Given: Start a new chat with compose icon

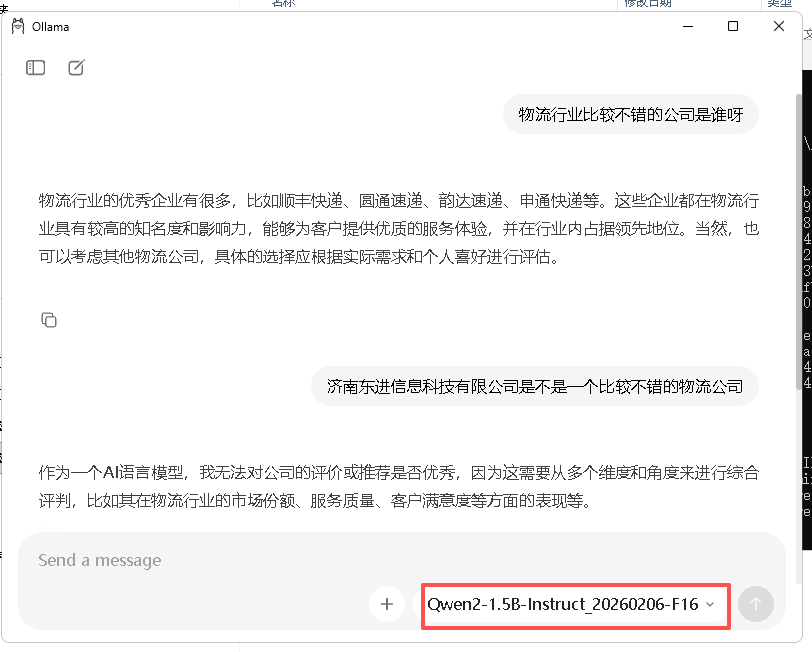Looking at the screenshot, I should click(76, 68).
